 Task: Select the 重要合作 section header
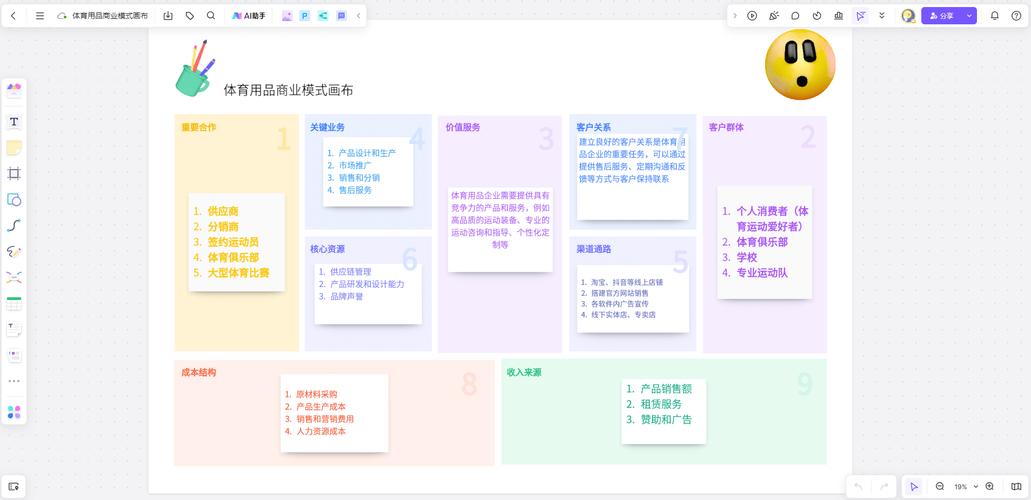(x=199, y=127)
